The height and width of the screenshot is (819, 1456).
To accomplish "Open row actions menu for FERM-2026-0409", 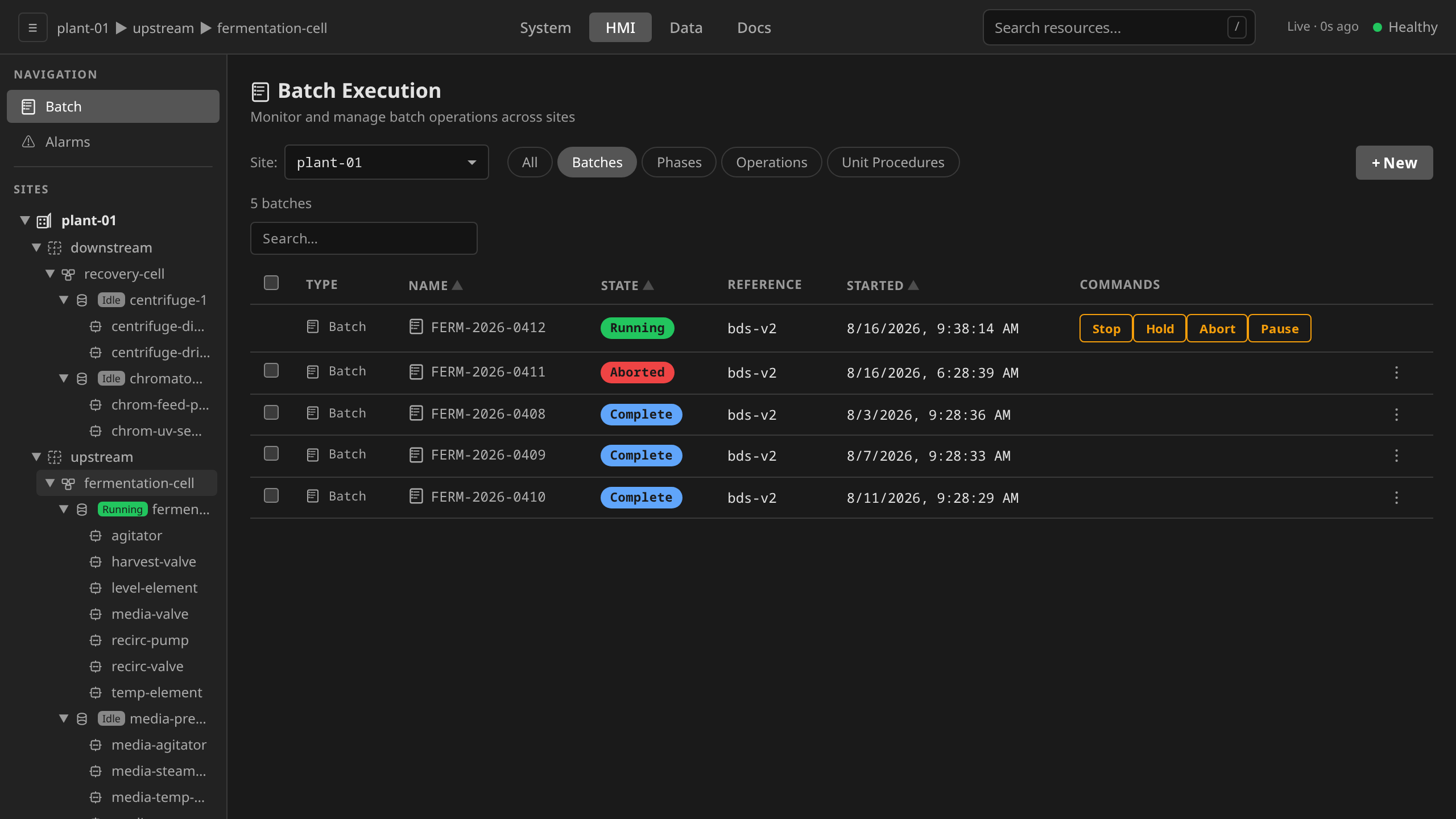I will pyautogui.click(x=1396, y=456).
